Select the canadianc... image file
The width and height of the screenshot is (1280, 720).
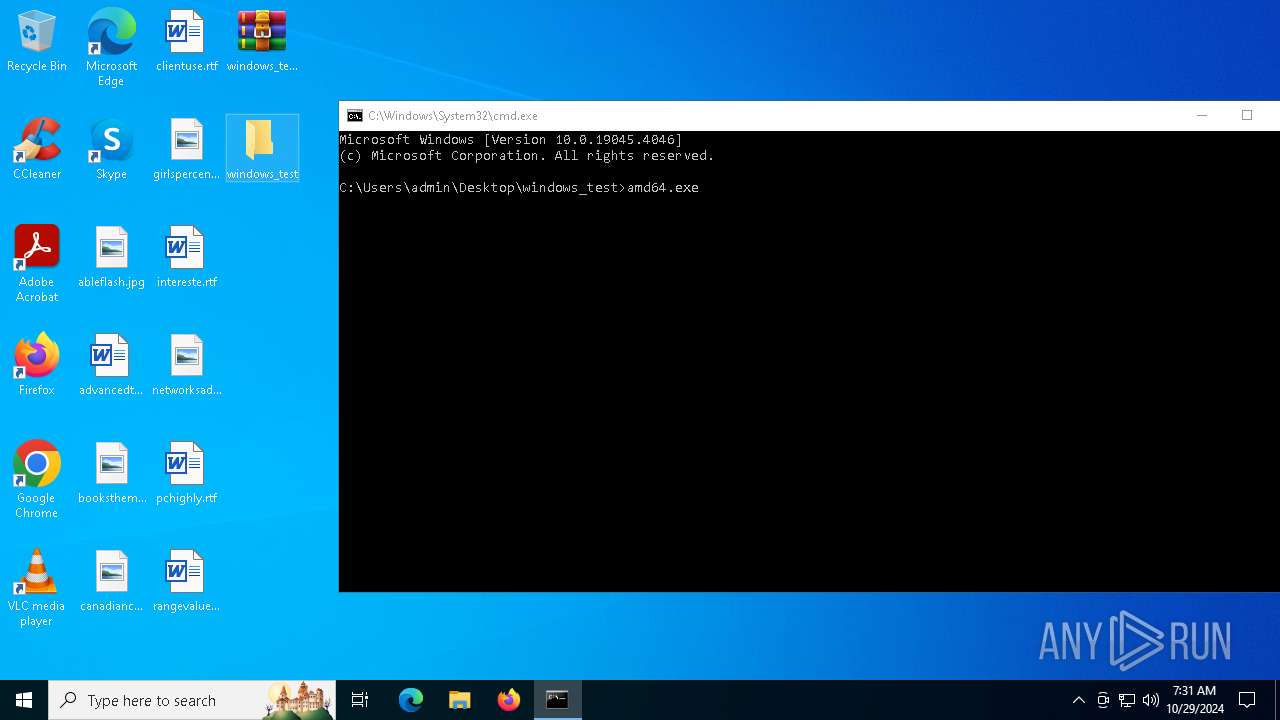point(111,582)
